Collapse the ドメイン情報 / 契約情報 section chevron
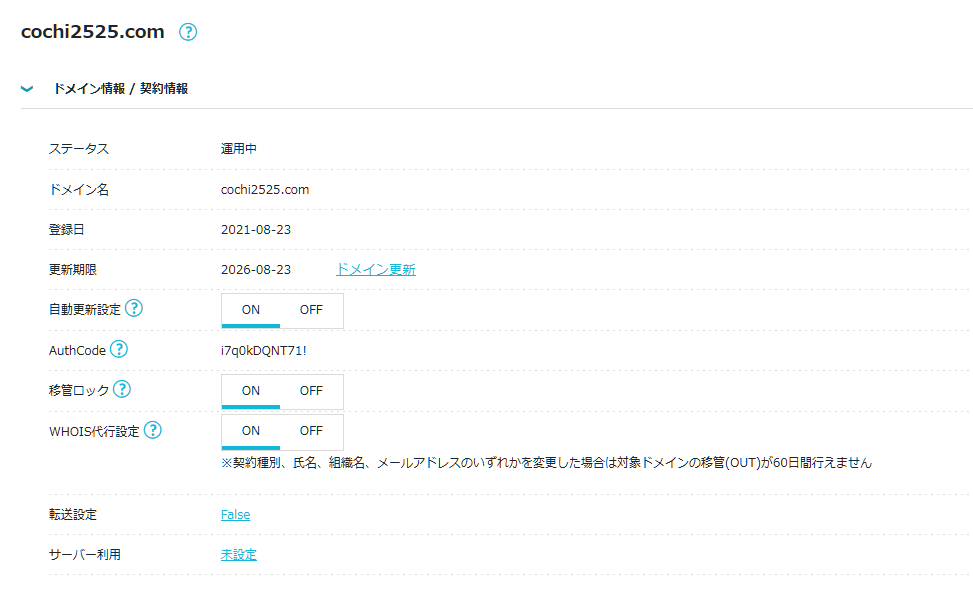973x610 pixels. 27,89
